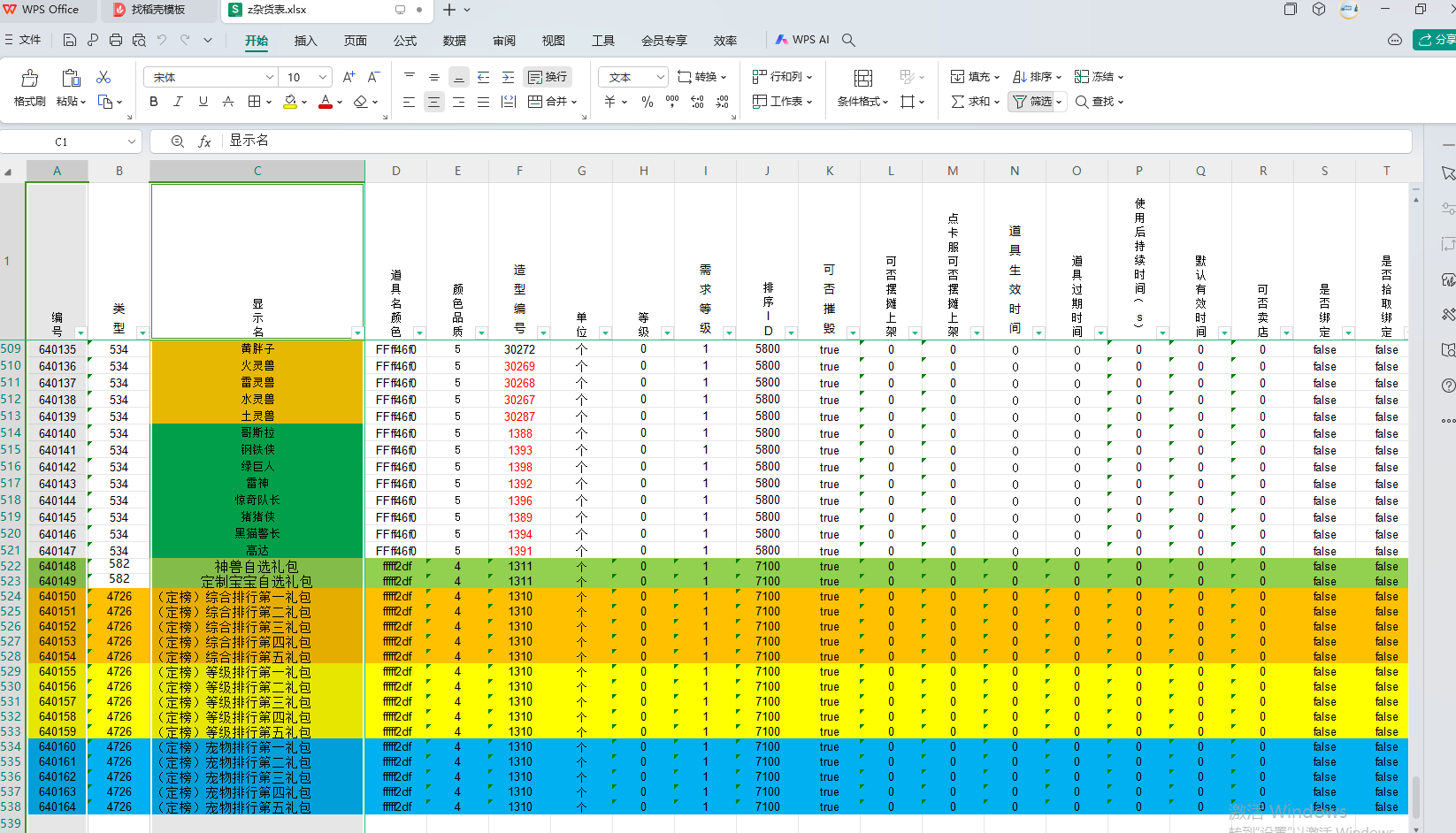
Task: Open the 数据 (Data) ribbon tab
Action: tap(455, 41)
